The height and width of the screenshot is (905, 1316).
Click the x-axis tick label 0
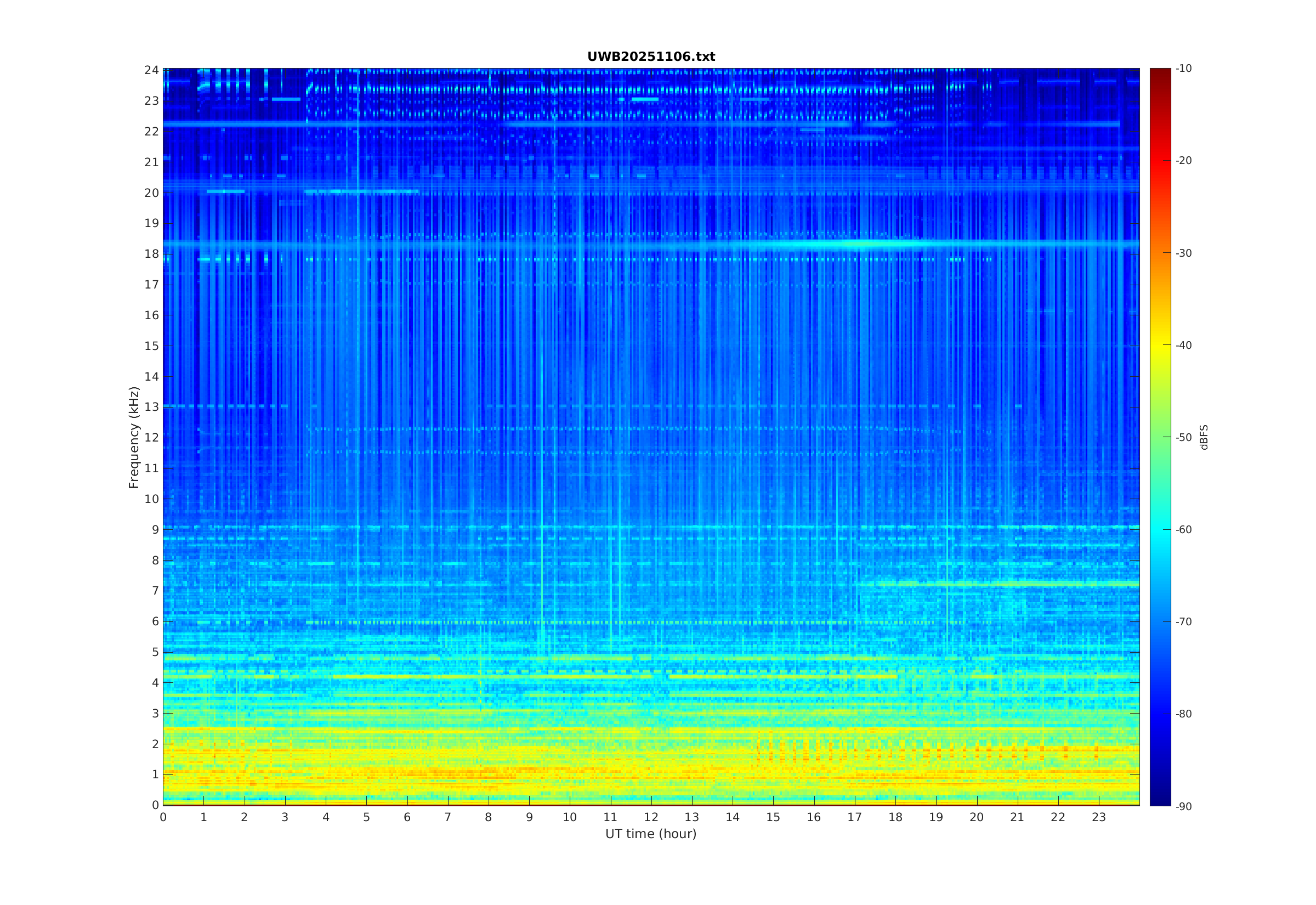(163, 817)
